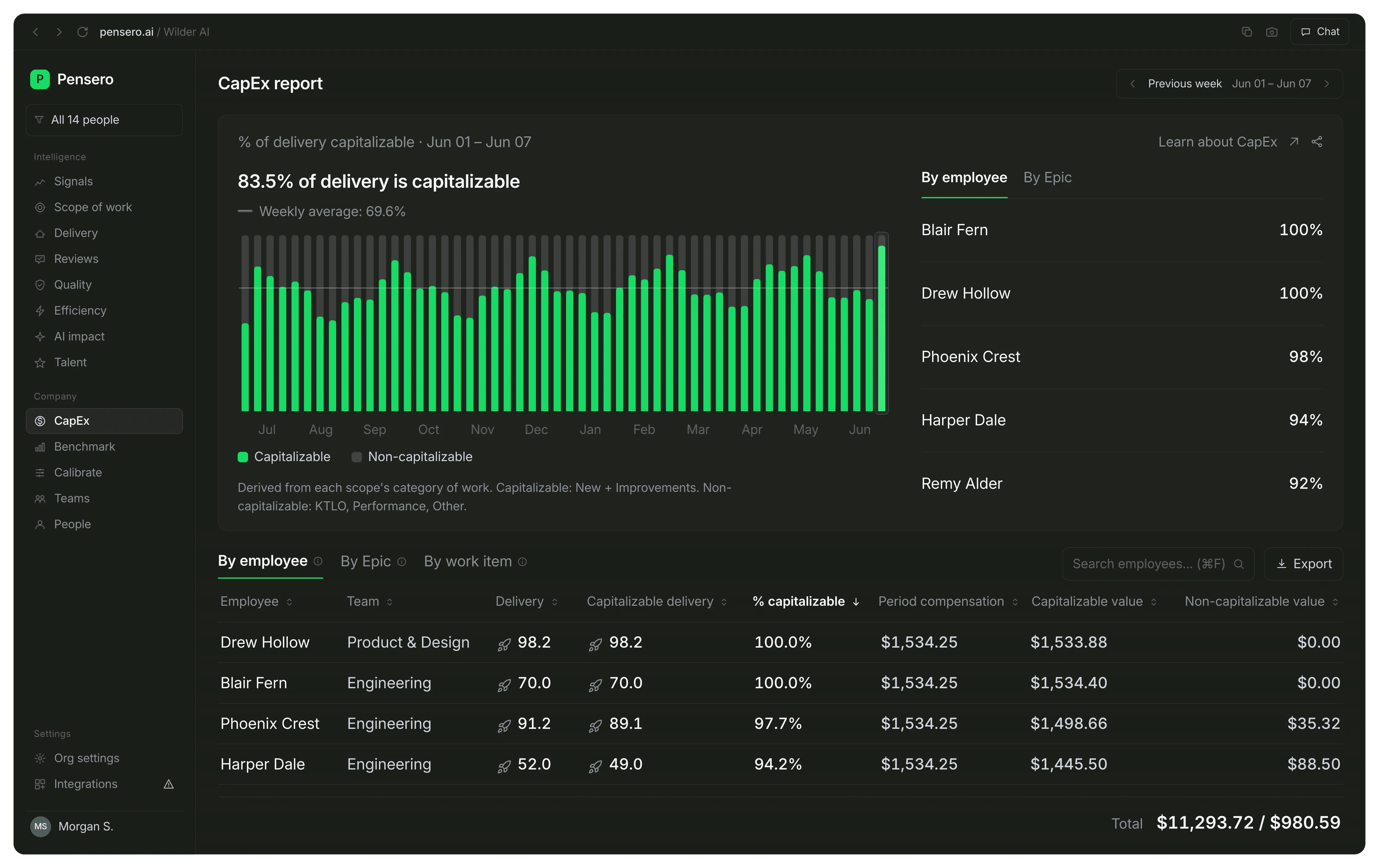Click the Calibrate sliders icon

40,473
